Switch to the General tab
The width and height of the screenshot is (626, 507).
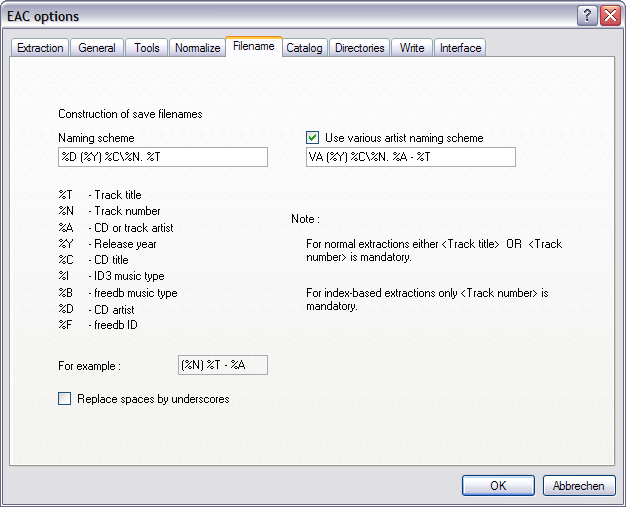(97, 48)
